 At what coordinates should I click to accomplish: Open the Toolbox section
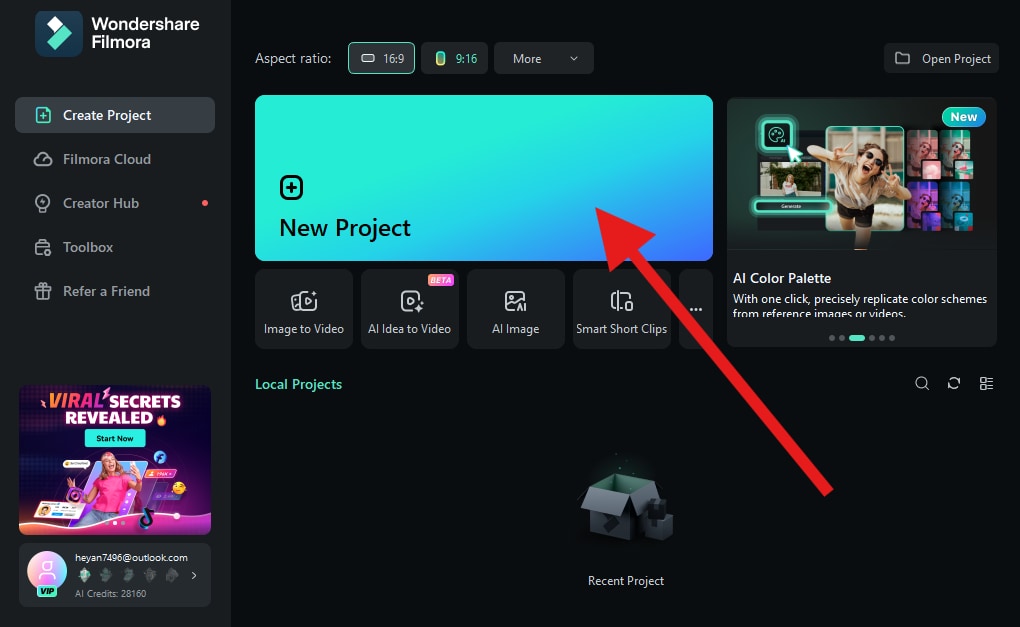coord(88,248)
